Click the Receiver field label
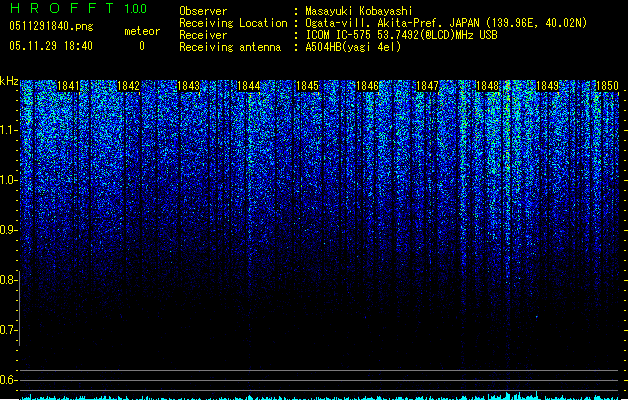The image size is (629, 400). [x=203, y=35]
